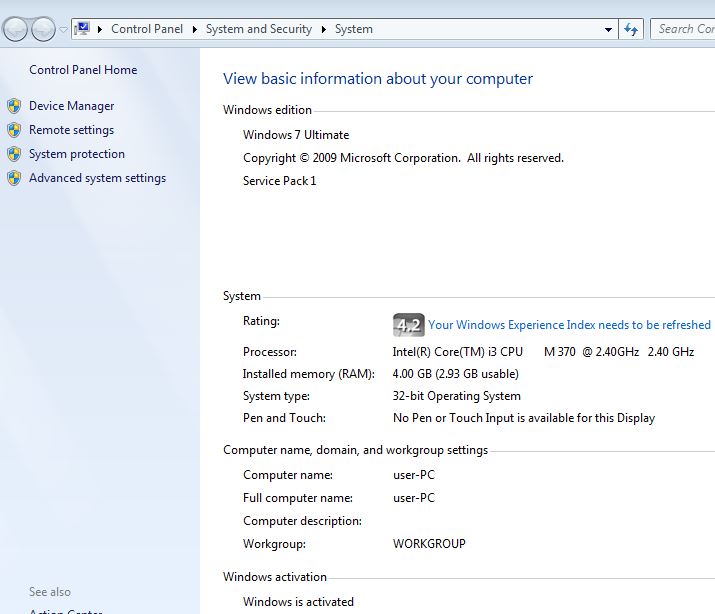Click 'Windows is activated' text
Image resolution: width=715 pixels, height=614 pixels.
pyautogui.click(x=298, y=602)
